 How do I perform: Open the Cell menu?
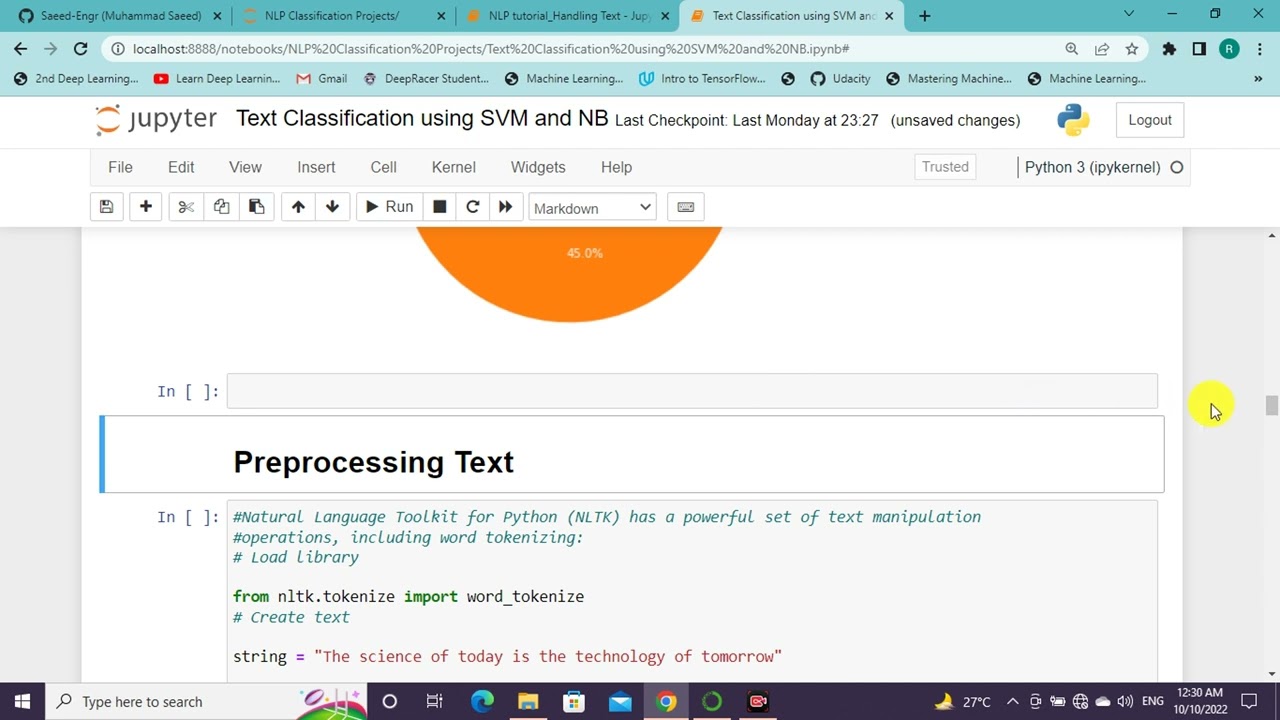pos(383,167)
